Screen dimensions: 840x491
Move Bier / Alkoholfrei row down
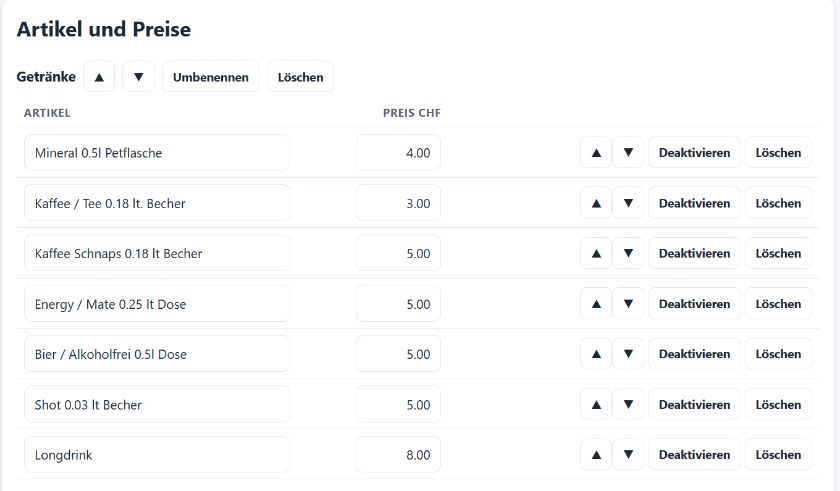point(628,354)
